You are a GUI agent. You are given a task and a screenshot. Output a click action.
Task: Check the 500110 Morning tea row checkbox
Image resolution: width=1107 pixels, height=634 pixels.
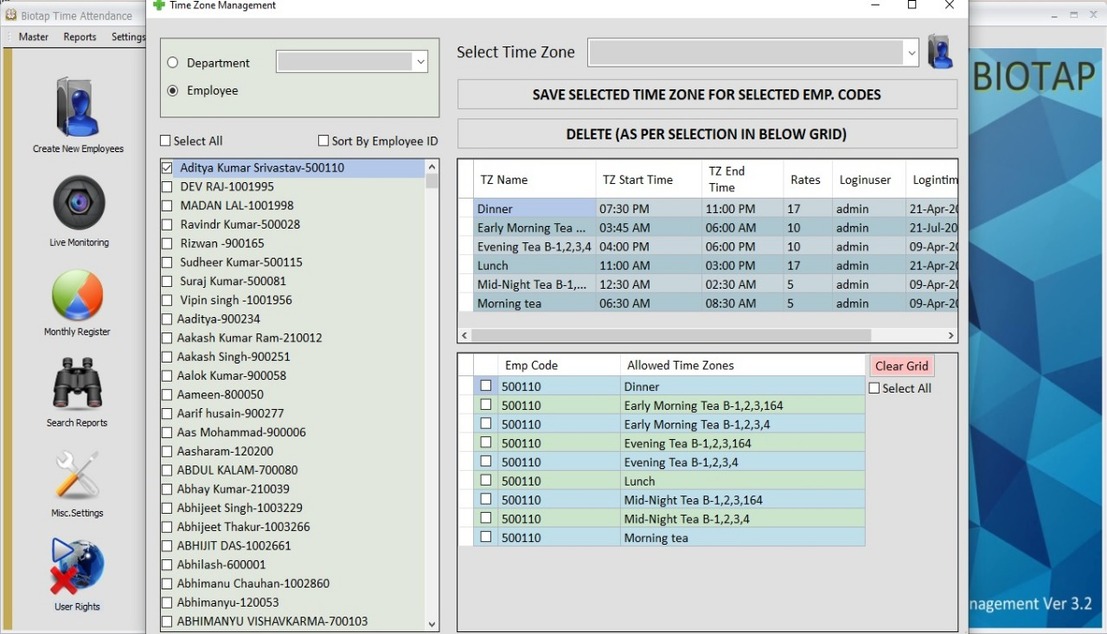pos(486,537)
